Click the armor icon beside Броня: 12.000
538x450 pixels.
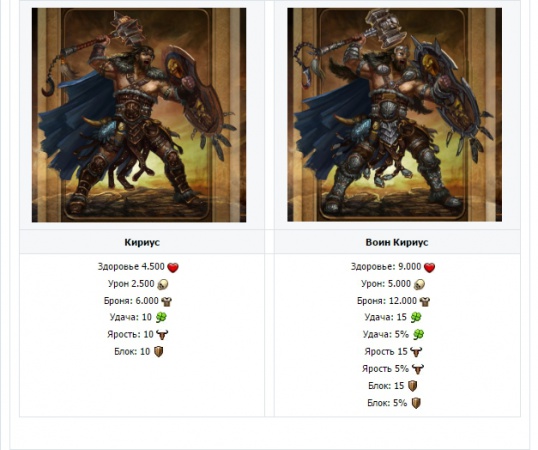(x=425, y=301)
